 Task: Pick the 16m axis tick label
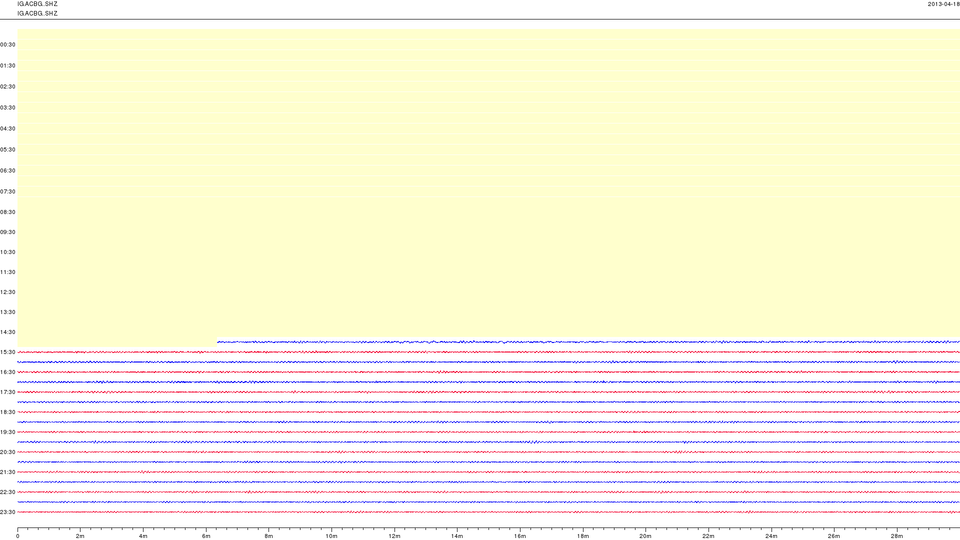click(x=520, y=536)
